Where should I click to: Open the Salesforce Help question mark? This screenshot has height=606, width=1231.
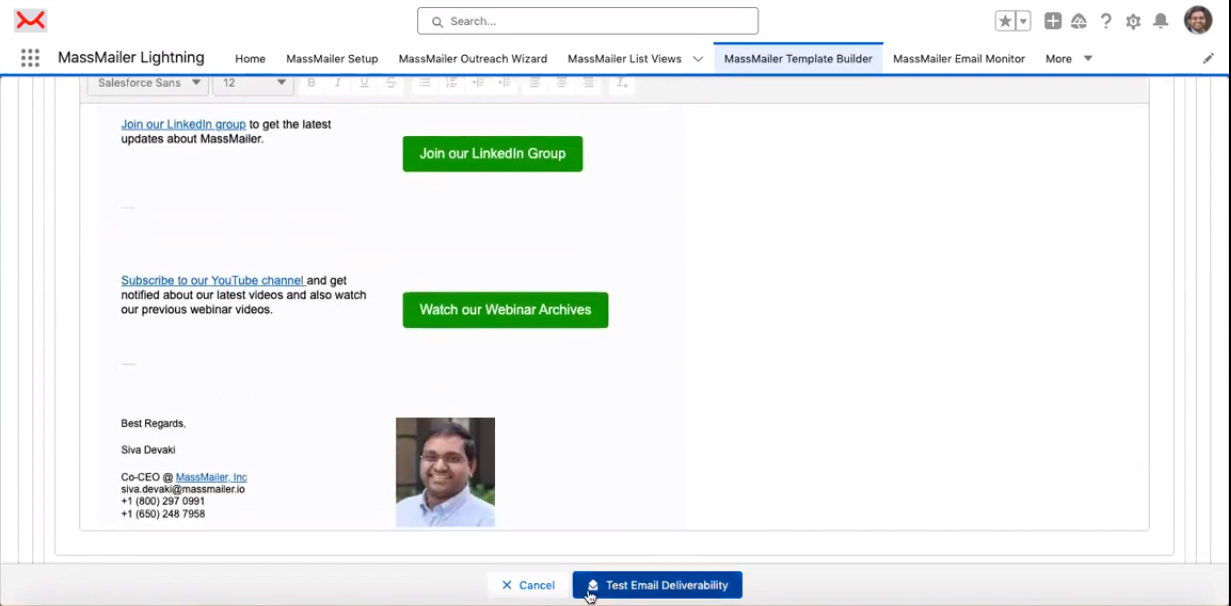[x=1106, y=21]
